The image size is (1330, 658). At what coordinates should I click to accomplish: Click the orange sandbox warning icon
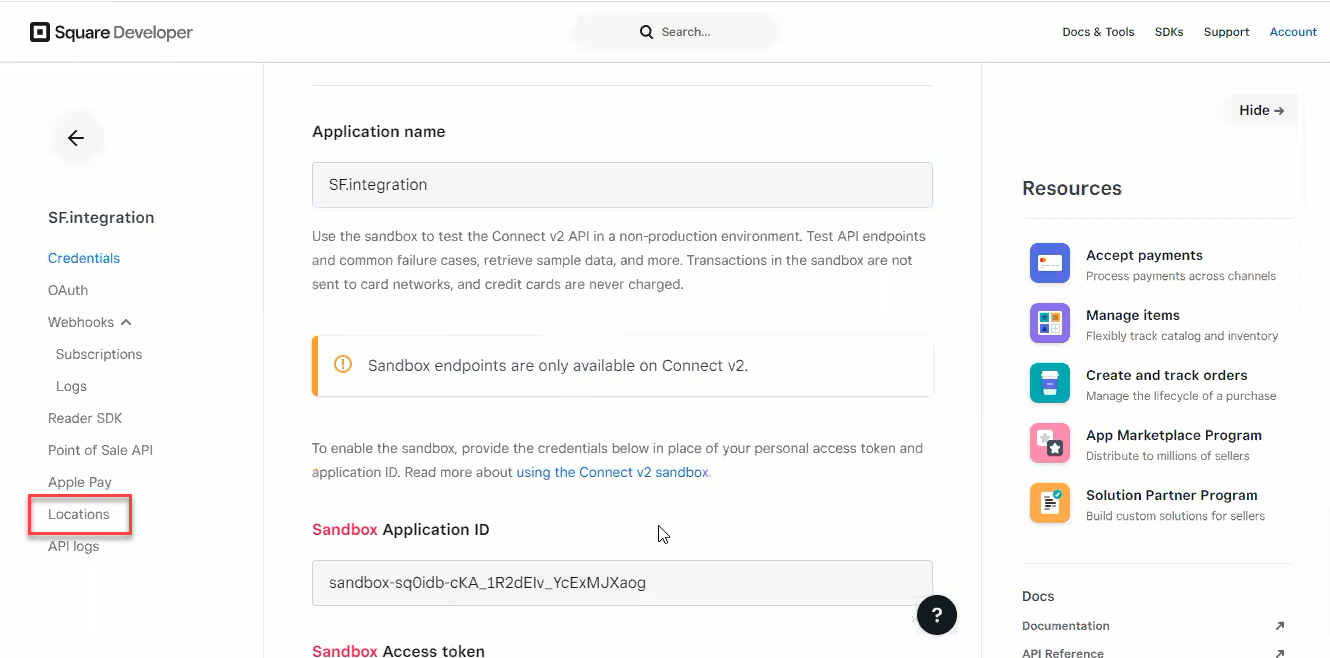pos(343,365)
